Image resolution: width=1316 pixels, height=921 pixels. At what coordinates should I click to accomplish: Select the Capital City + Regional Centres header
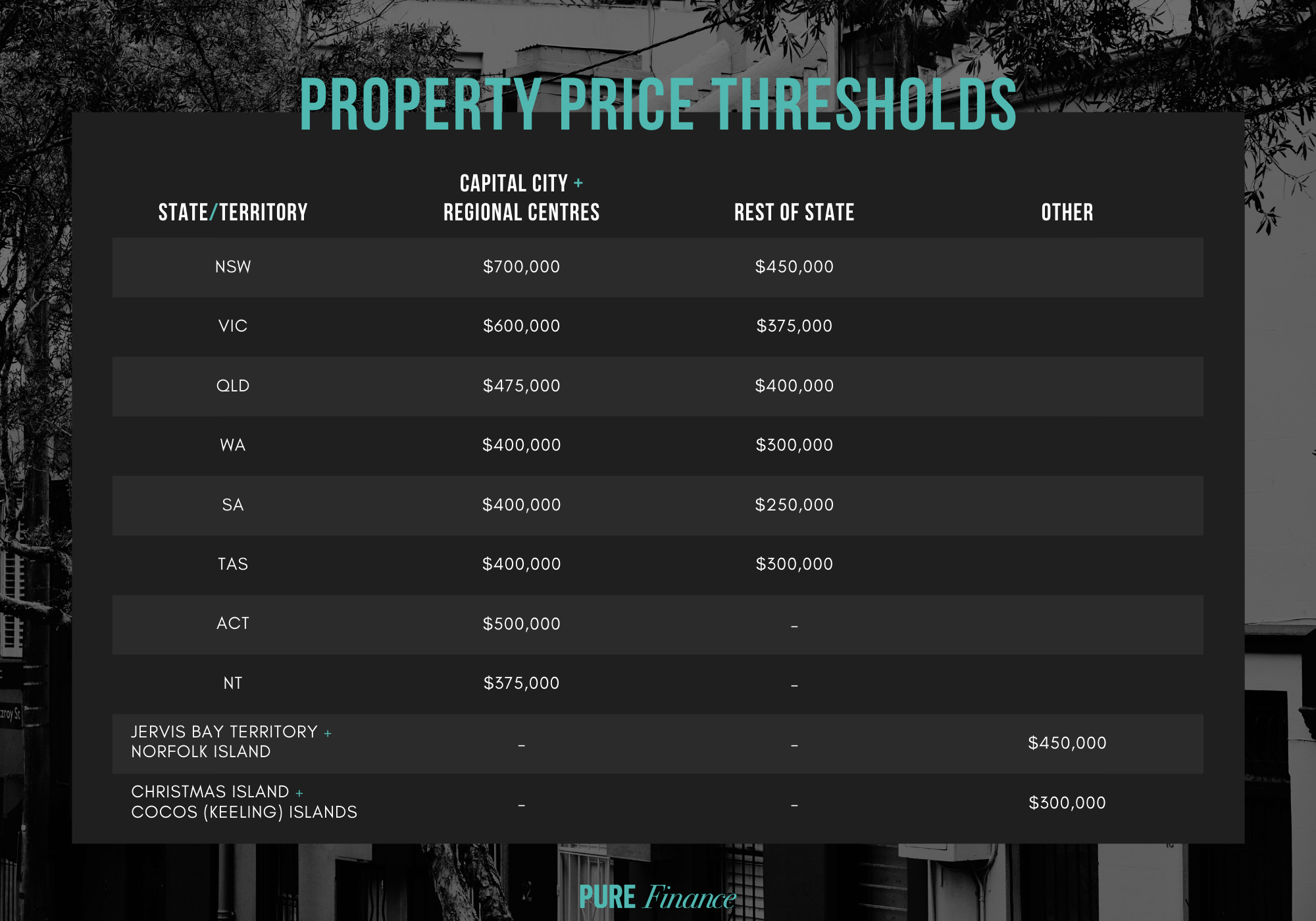click(521, 198)
